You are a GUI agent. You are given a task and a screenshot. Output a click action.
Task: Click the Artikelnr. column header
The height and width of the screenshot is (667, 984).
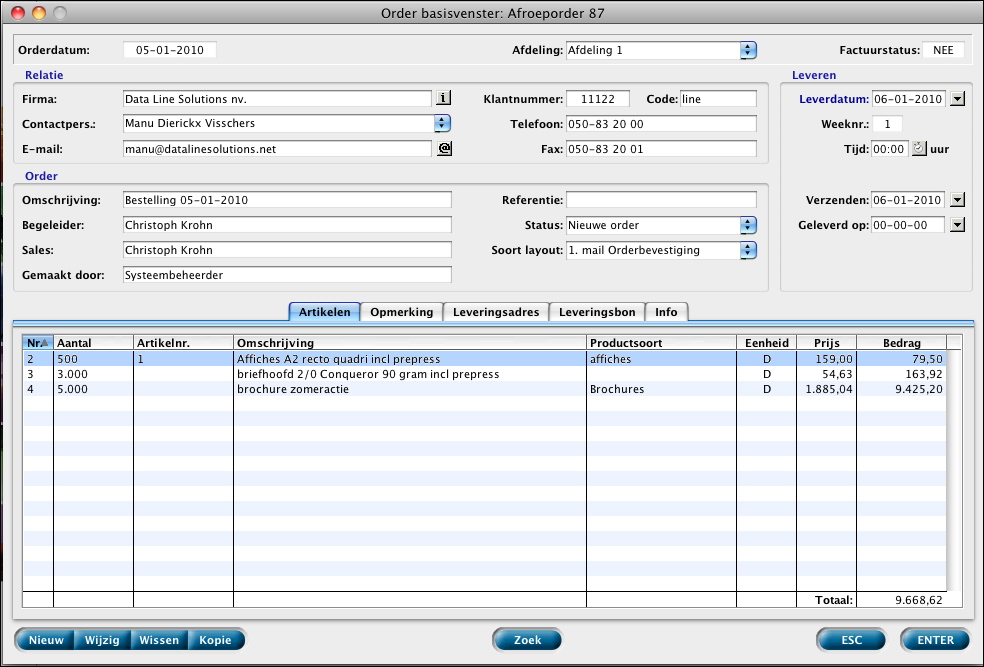pos(183,343)
